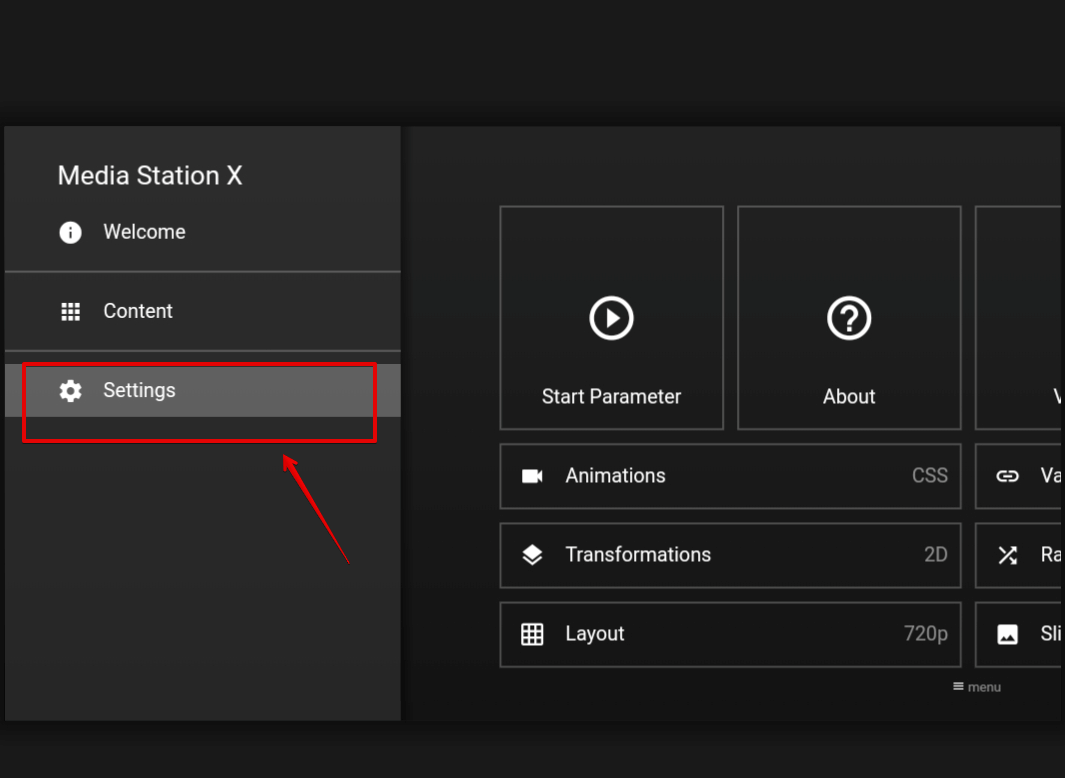Select Welcome in the sidebar menu
The height and width of the screenshot is (778, 1065).
pyautogui.click(x=143, y=231)
